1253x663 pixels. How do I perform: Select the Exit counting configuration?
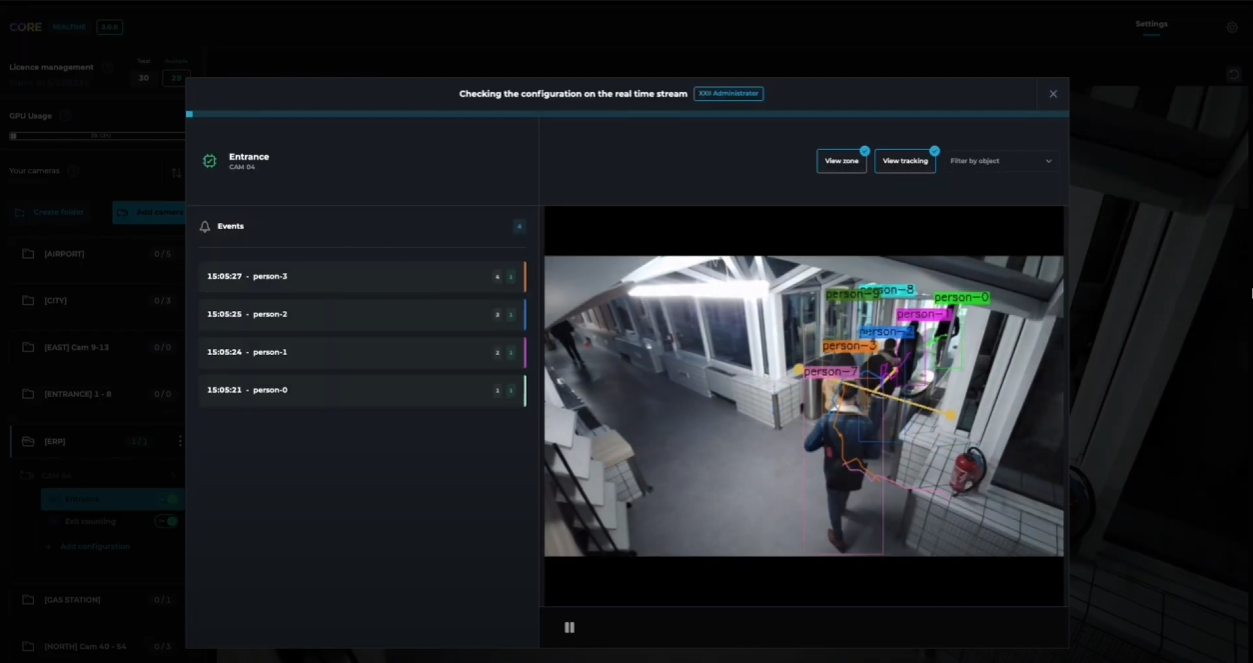click(x=90, y=522)
